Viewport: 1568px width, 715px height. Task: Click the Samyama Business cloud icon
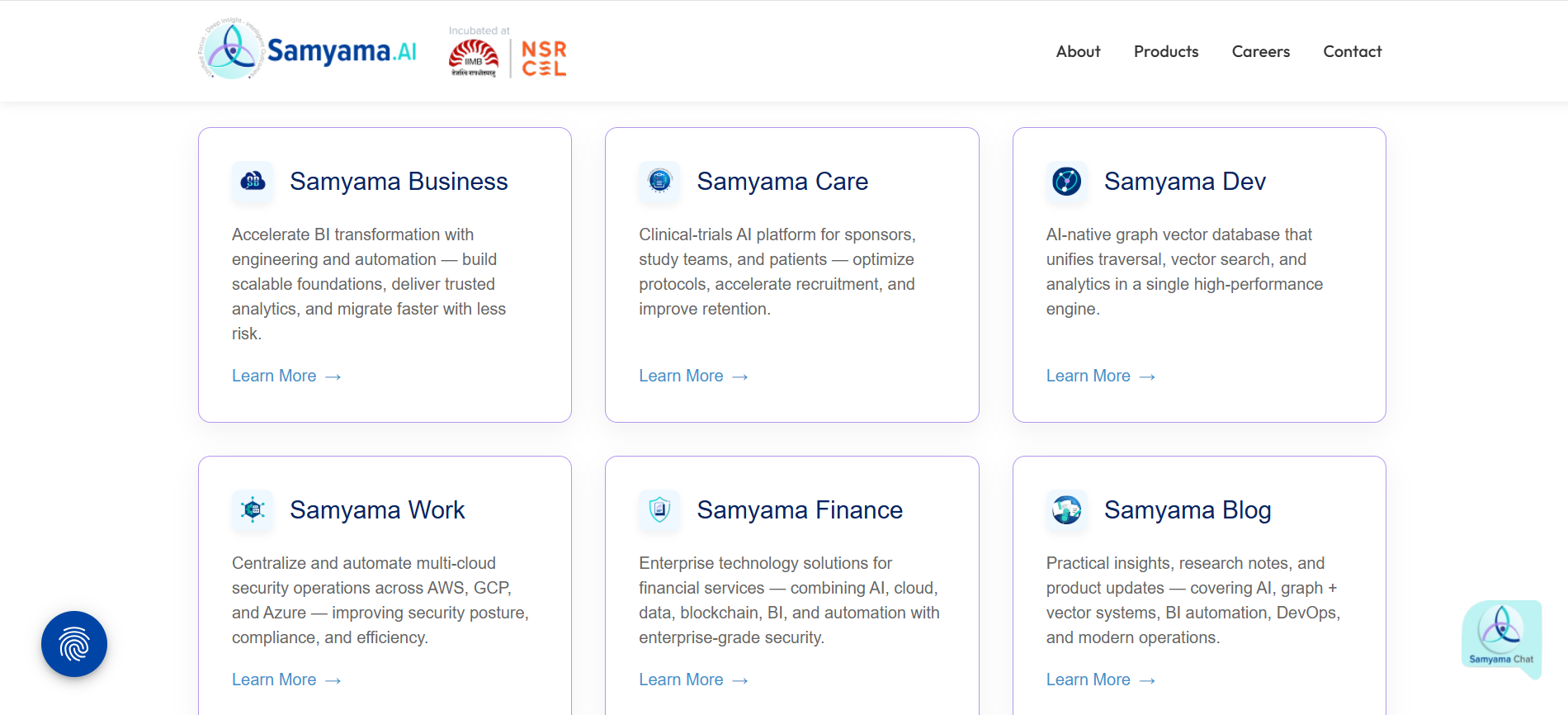(x=253, y=181)
